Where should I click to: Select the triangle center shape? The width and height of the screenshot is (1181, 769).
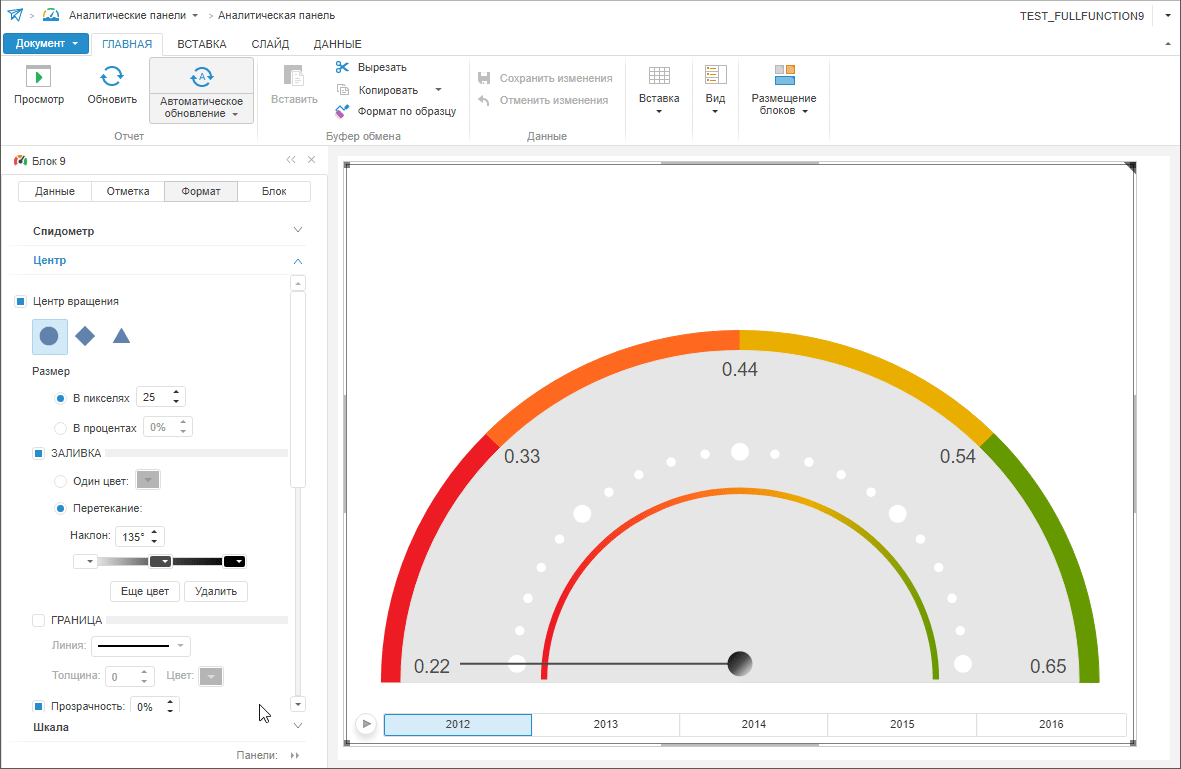pyautogui.click(x=121, y=336)
